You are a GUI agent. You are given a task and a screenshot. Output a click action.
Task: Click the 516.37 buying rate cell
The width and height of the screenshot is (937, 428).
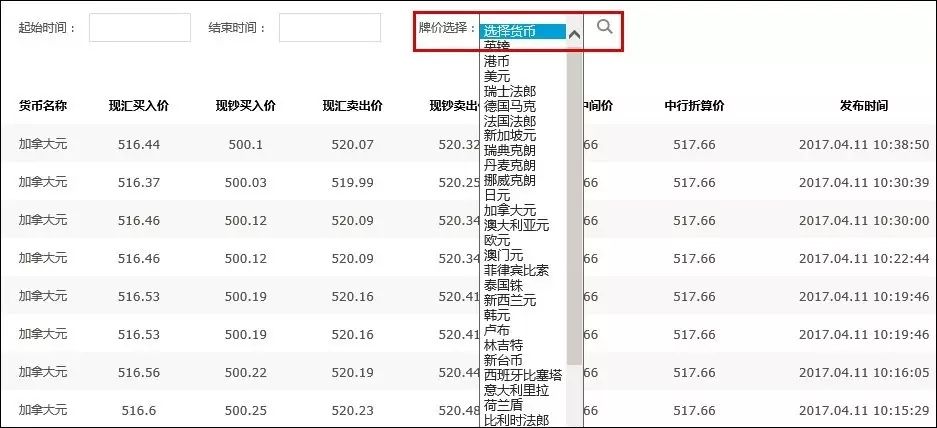139,182
